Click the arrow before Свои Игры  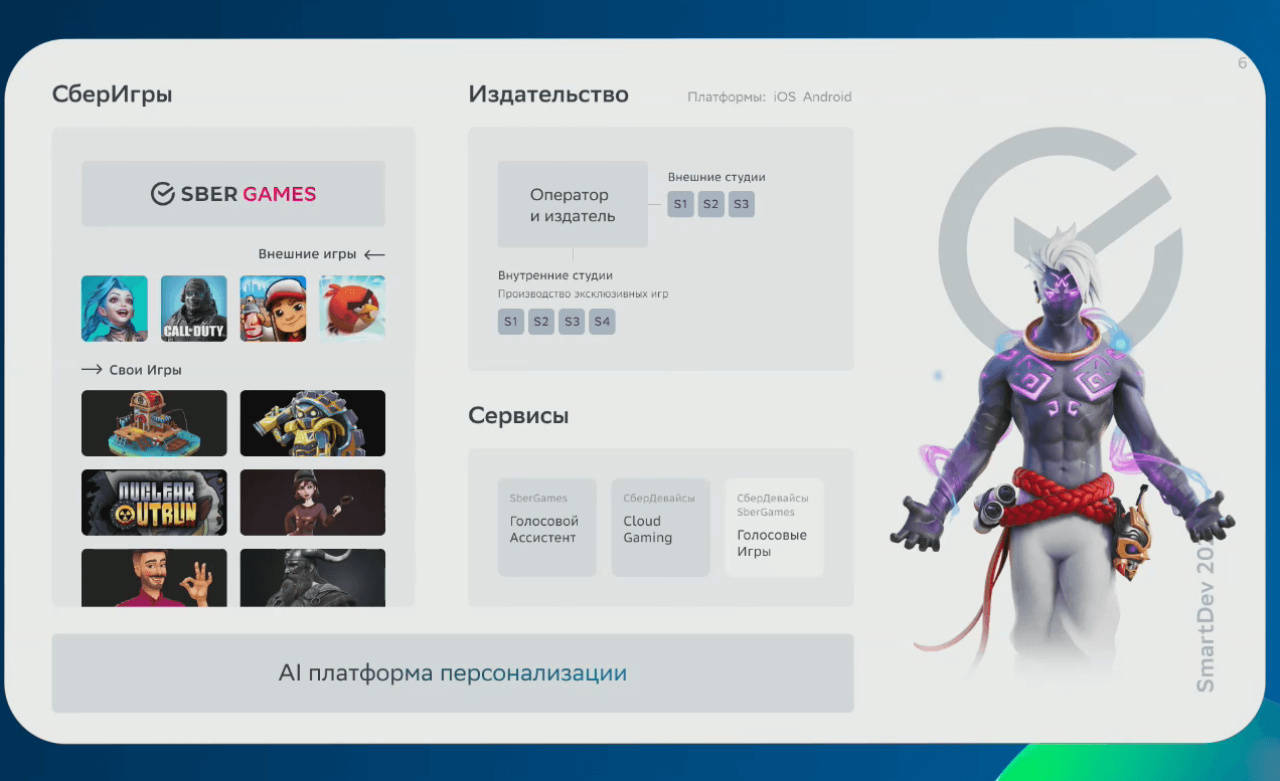(x=92, y=370)
